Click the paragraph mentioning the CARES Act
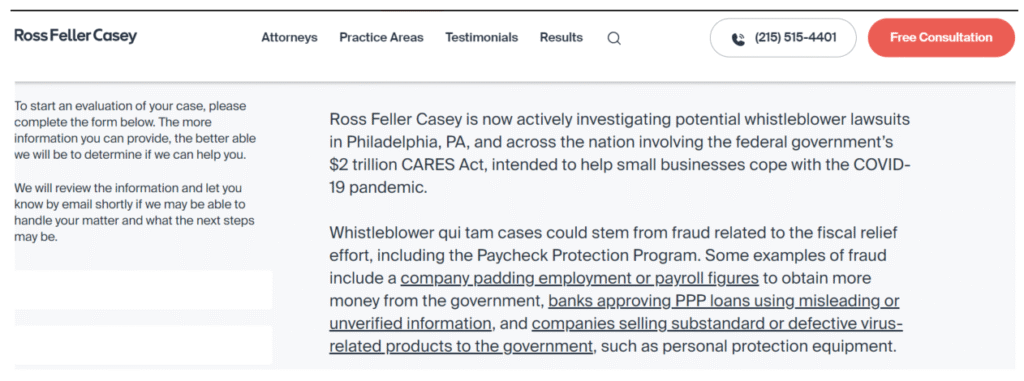This screenshot has height=381, width=1024. click(619, 154)
